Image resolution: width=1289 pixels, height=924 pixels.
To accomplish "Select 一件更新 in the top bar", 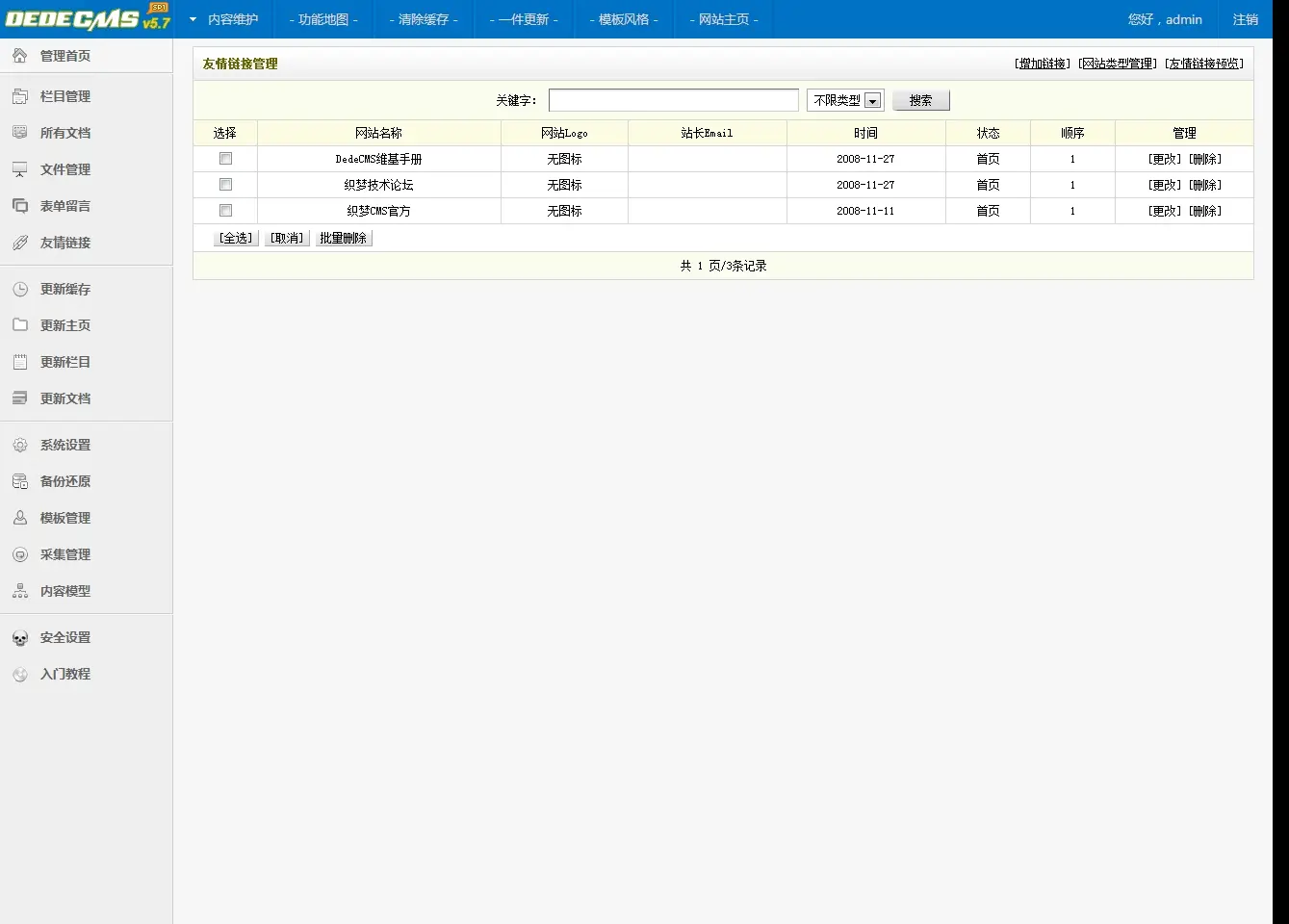I will coord(524,19).
